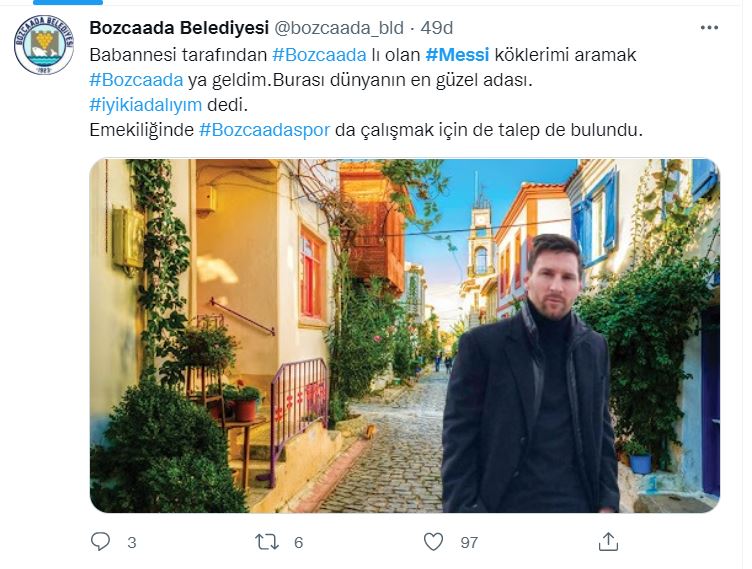Click the like count 97
The width and height of the screenshot is (752, 569).
click(x=469, y=543)
